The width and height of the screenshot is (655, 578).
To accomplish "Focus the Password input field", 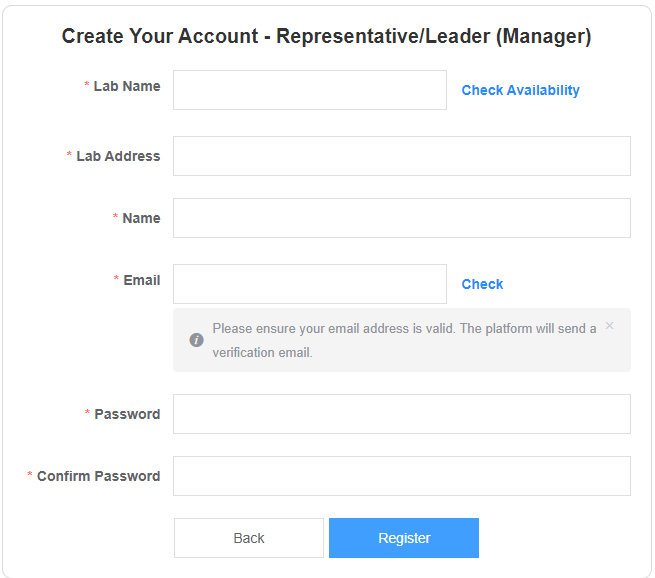I will 402,414.
